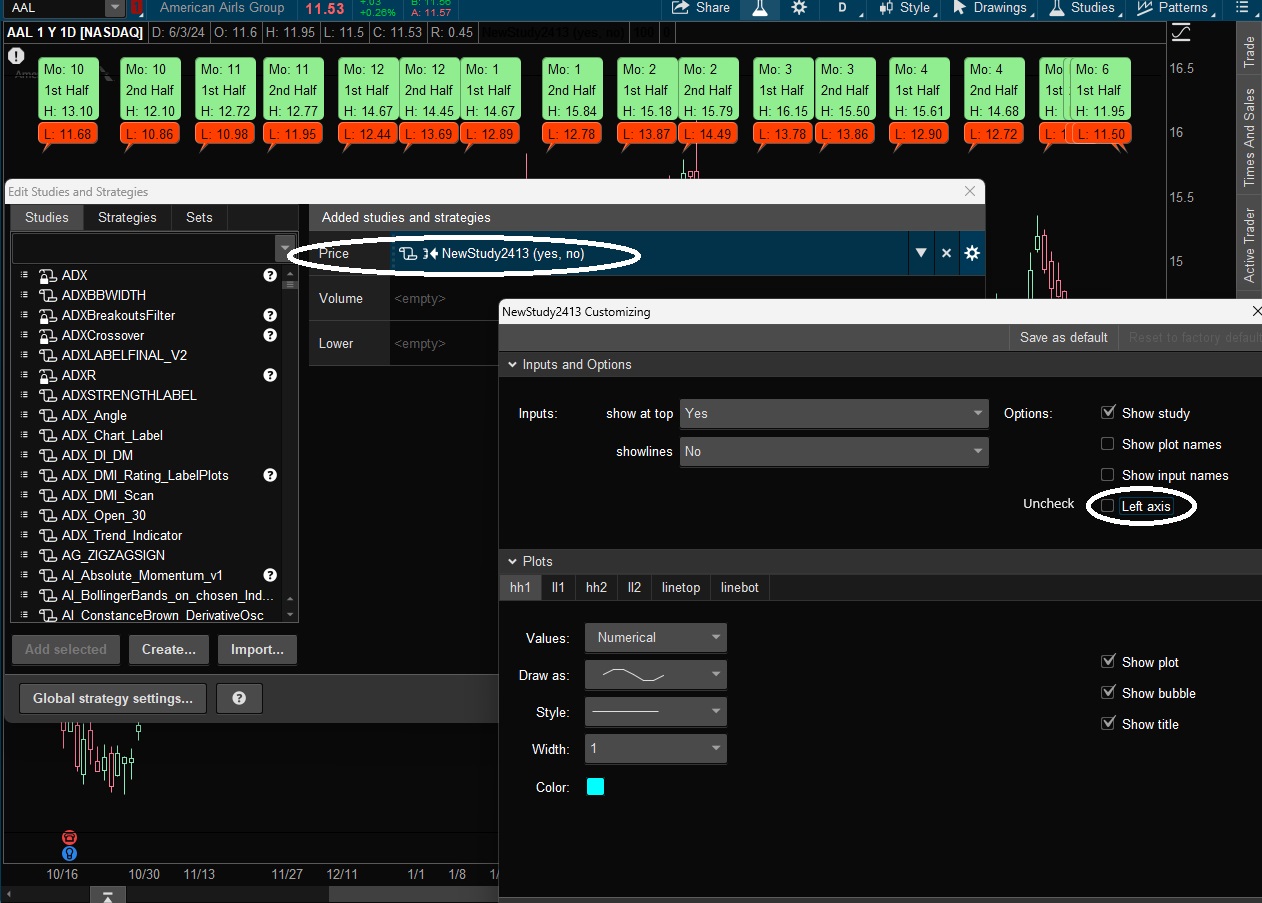
Task: Select ADX_Trend_Indicator in studies list
Action: click(x=122, y=535)
